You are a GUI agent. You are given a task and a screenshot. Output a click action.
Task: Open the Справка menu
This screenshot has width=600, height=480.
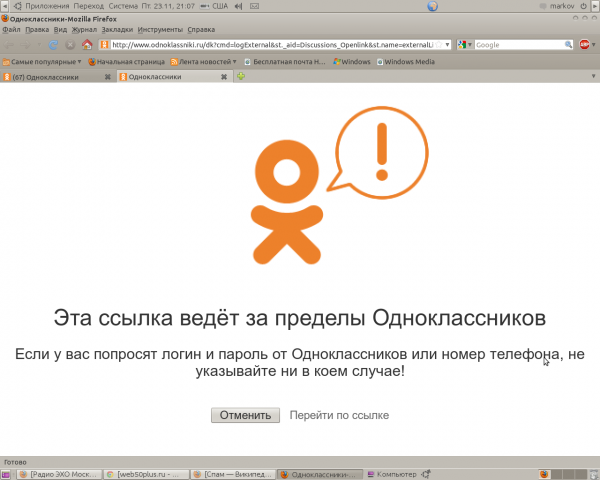click(201, 29)
